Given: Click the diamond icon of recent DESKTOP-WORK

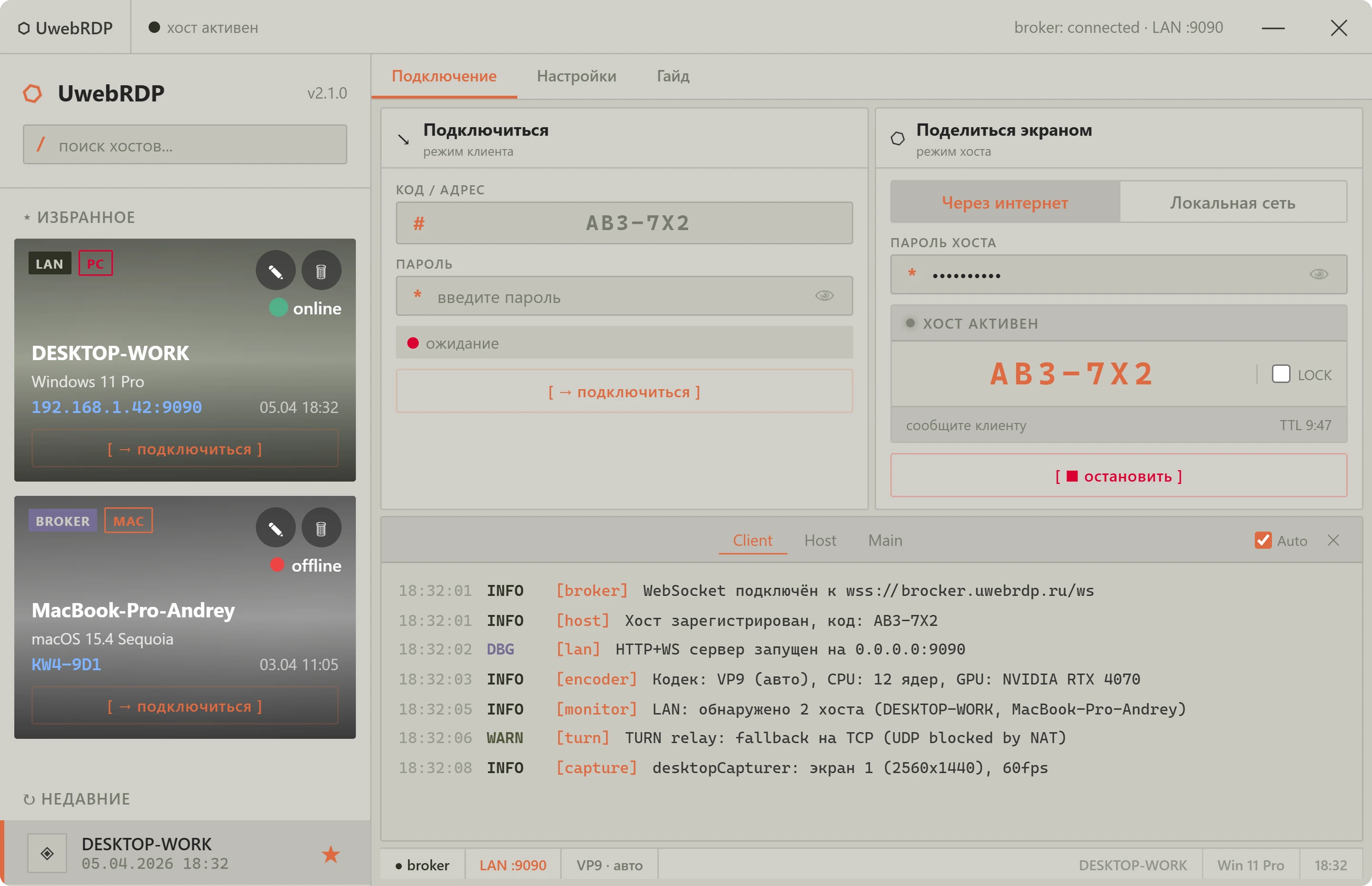Looking at the screenshot, I should [x=47, y=853].
